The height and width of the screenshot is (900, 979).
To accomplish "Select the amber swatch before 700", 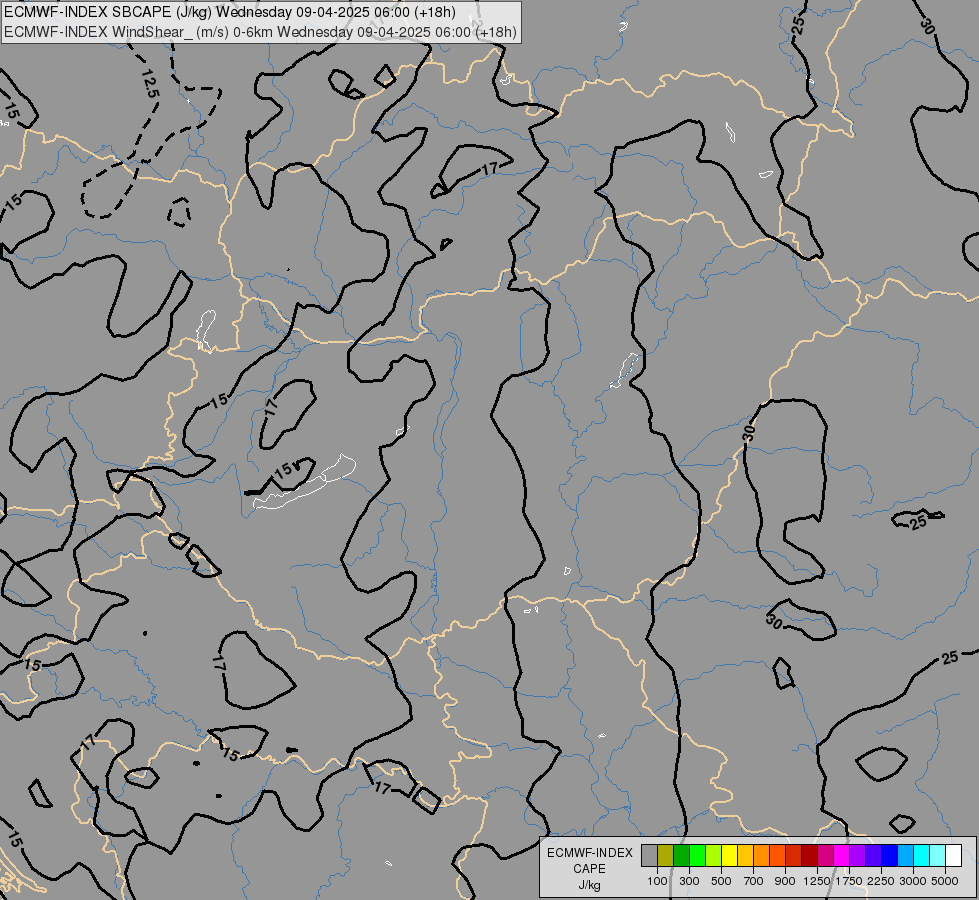I will coord(746,855).
